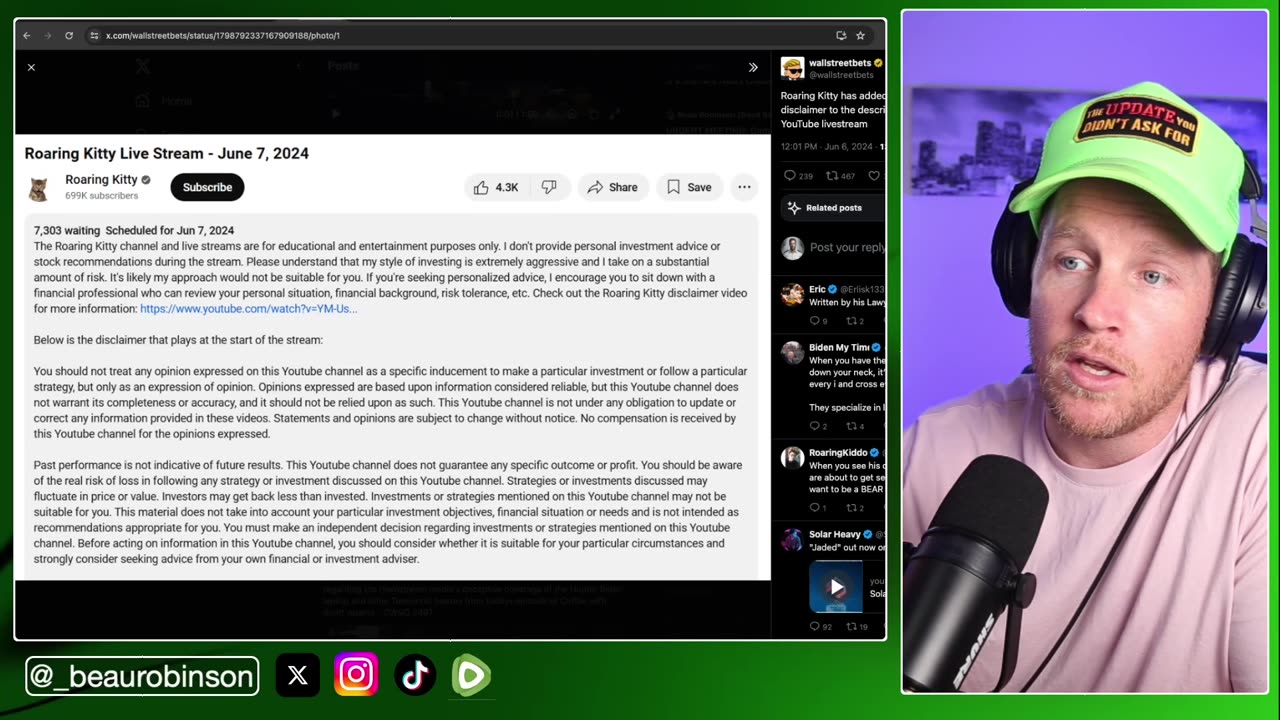
Task: Open the youtube.com/watch disclaimer link
Action: [x=248, y=309]
